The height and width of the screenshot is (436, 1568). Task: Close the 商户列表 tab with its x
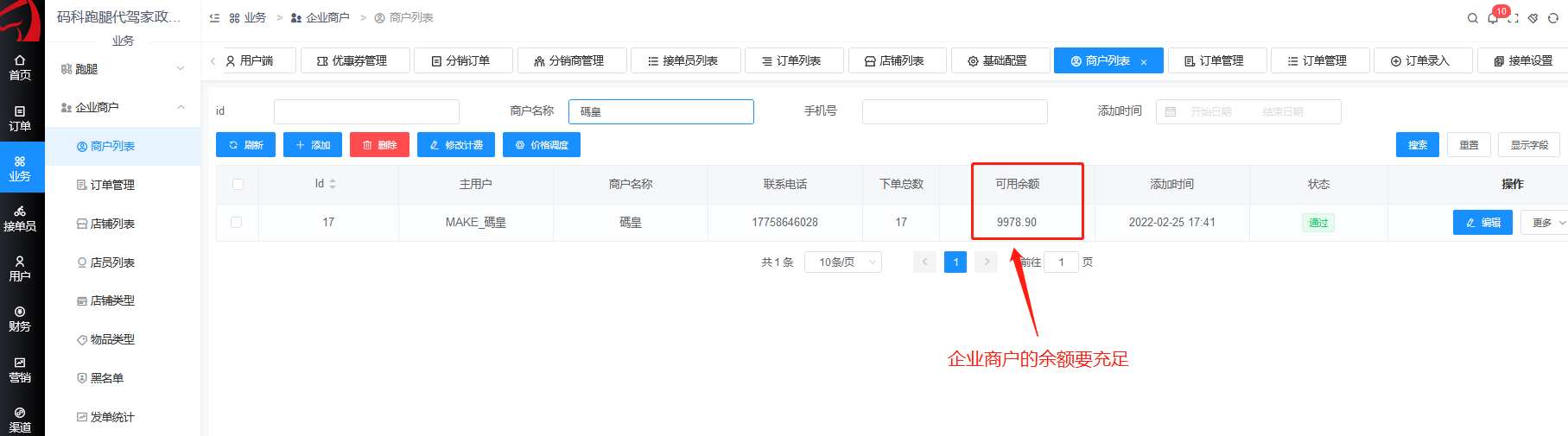point(1144,62)
